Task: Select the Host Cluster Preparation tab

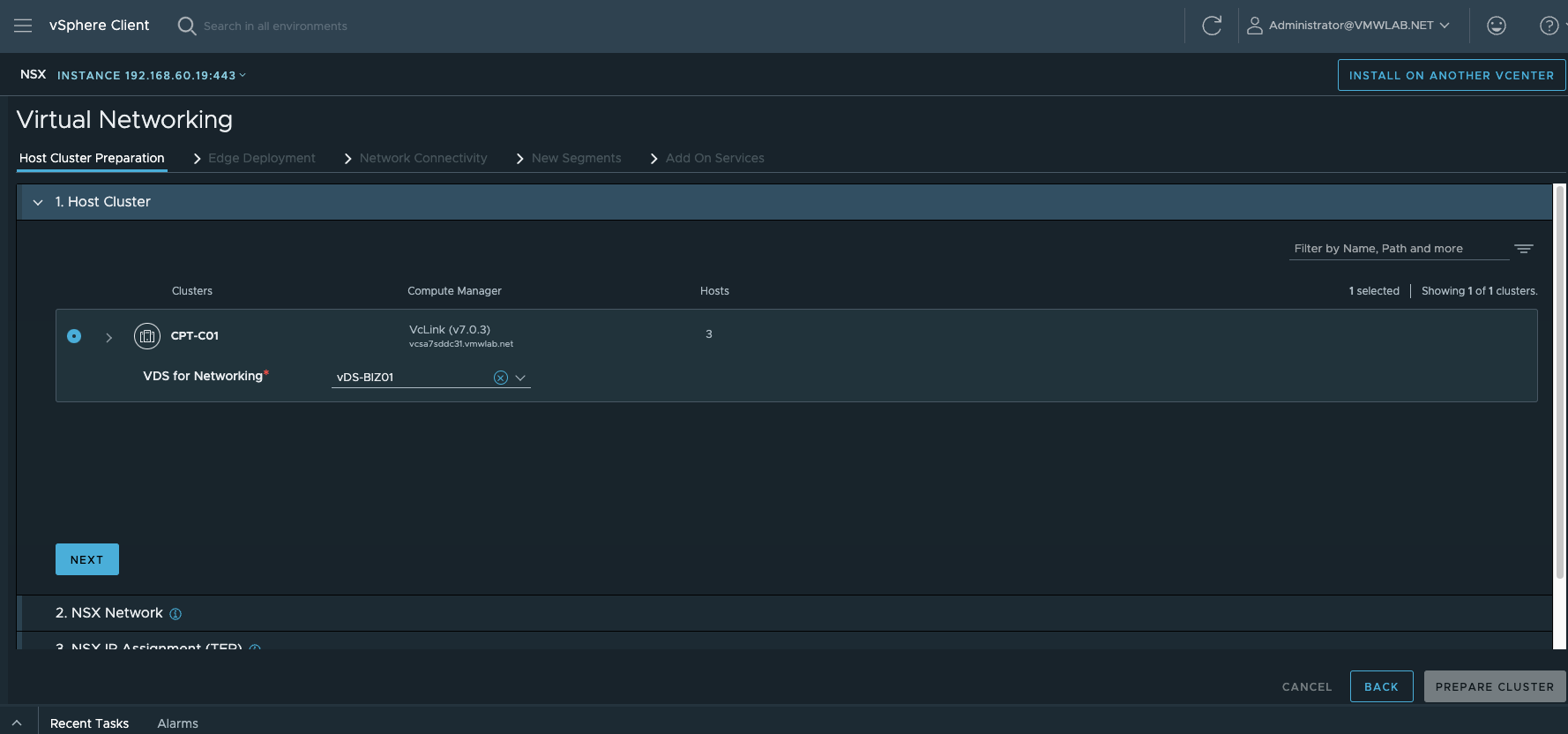Action: pyautogui.click(x=92, y=158)
